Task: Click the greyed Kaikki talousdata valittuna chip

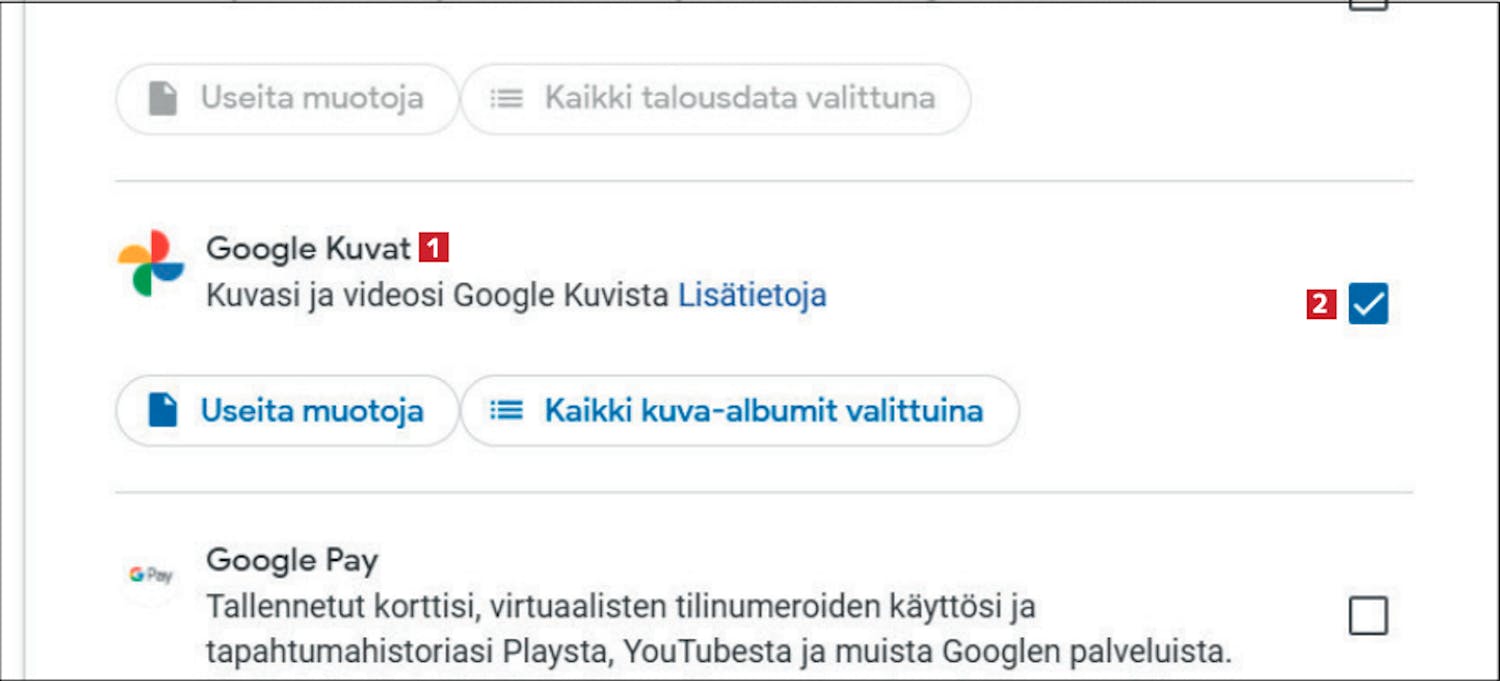Action: click(x=715, y=98)
